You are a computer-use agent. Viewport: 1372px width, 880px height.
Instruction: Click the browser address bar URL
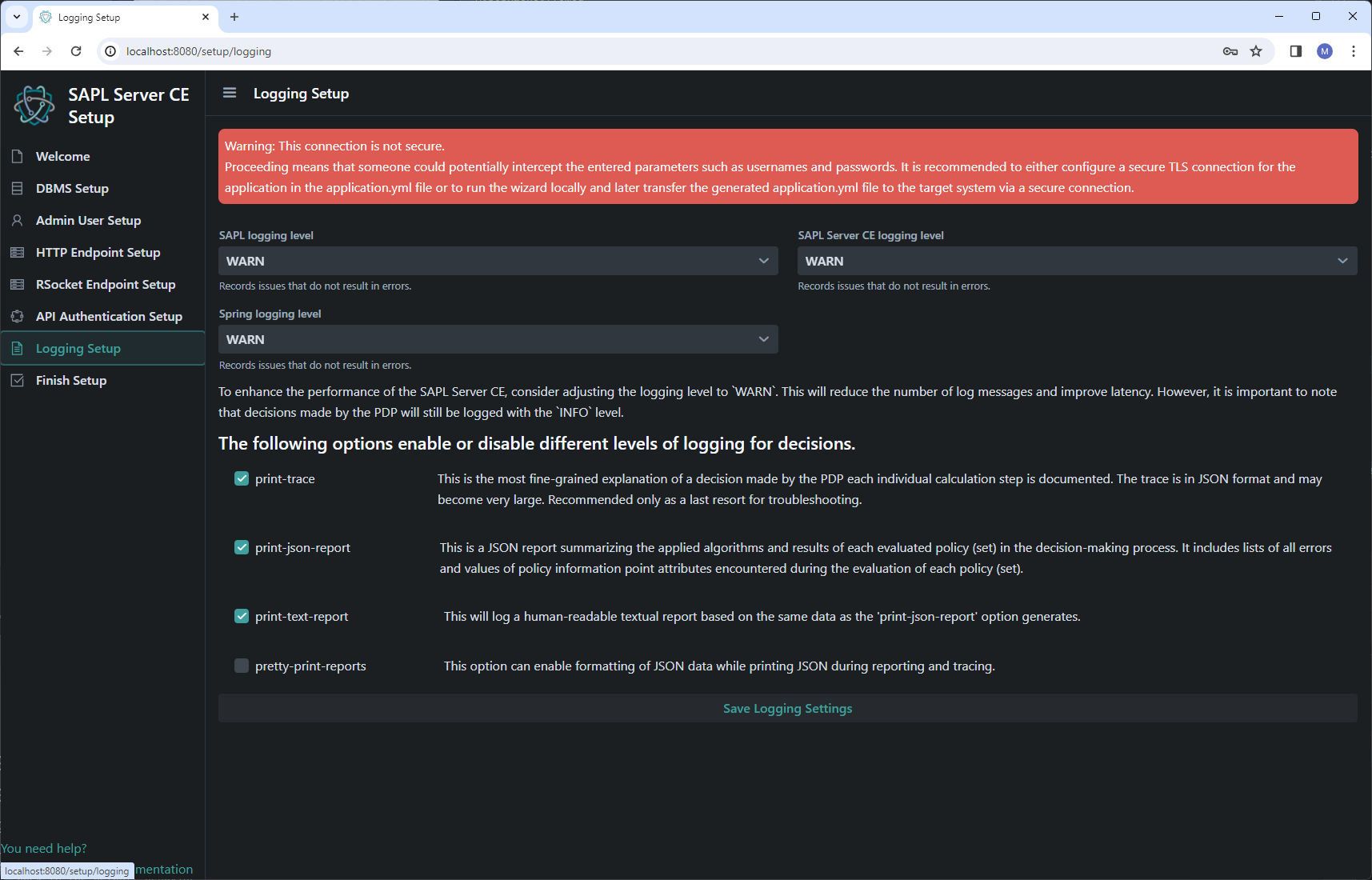(198, 51)
